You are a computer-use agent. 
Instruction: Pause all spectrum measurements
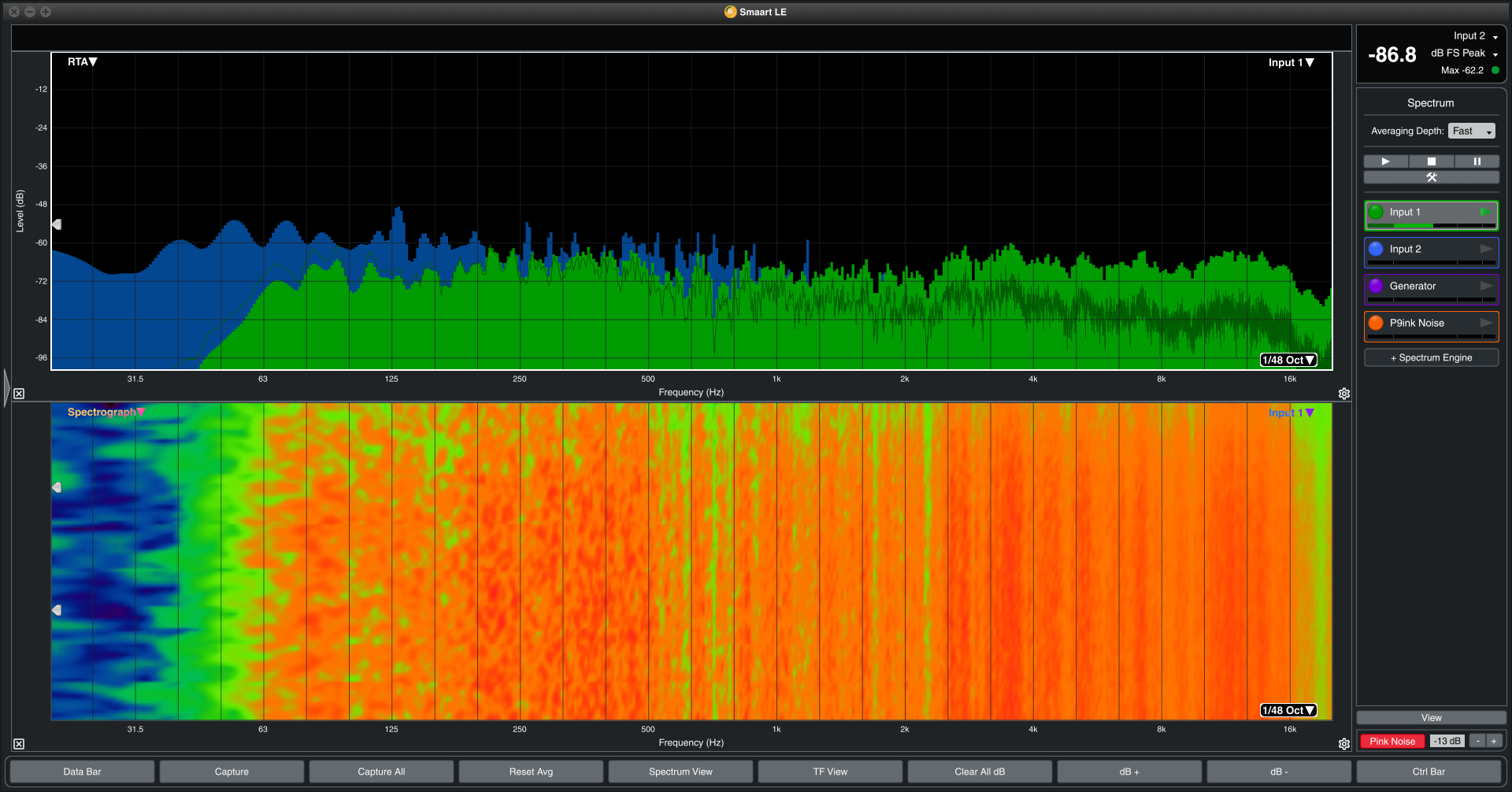pyautogui.click(x=1477, y=161)
